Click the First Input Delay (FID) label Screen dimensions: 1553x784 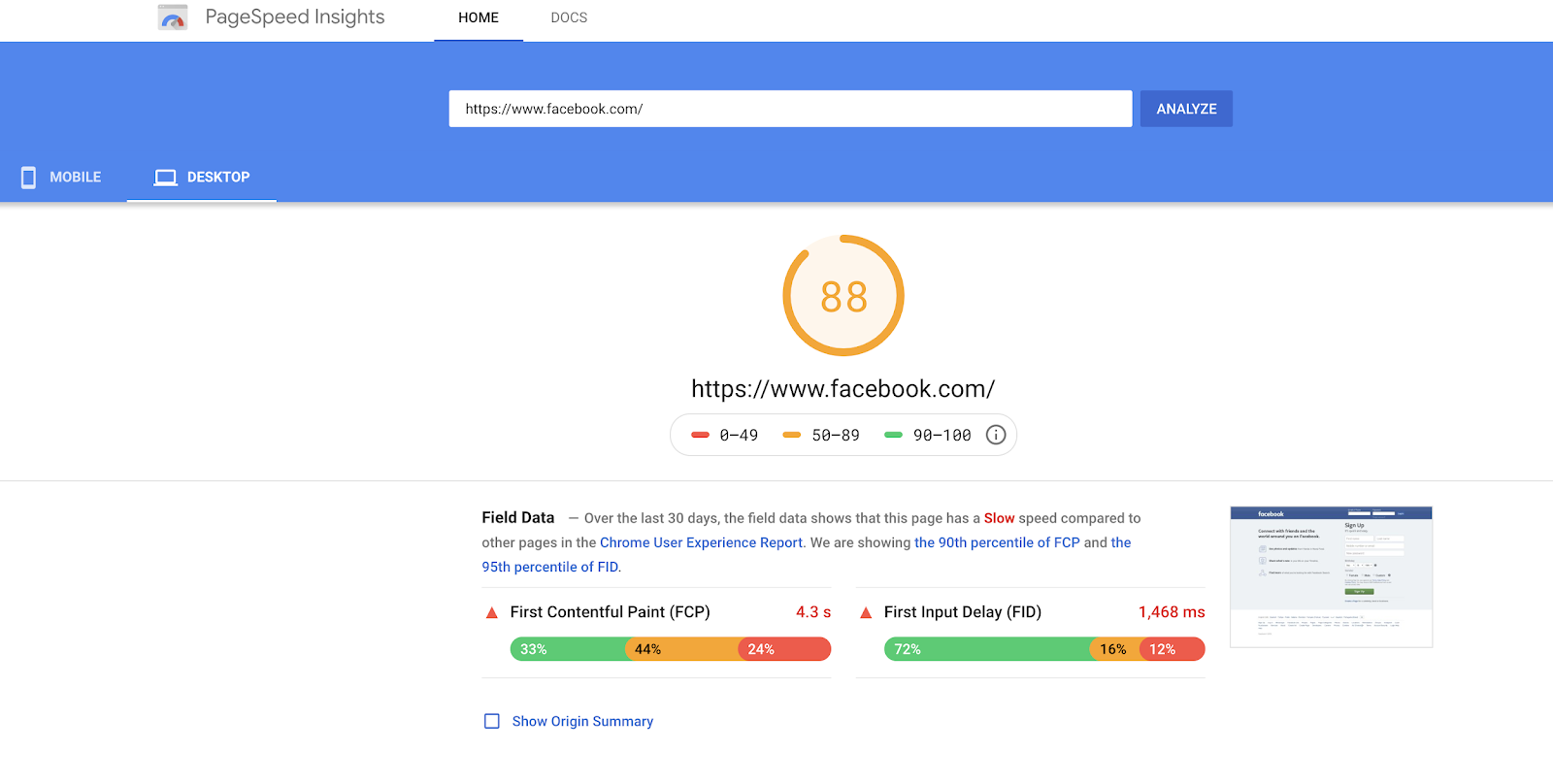(963, 612)
